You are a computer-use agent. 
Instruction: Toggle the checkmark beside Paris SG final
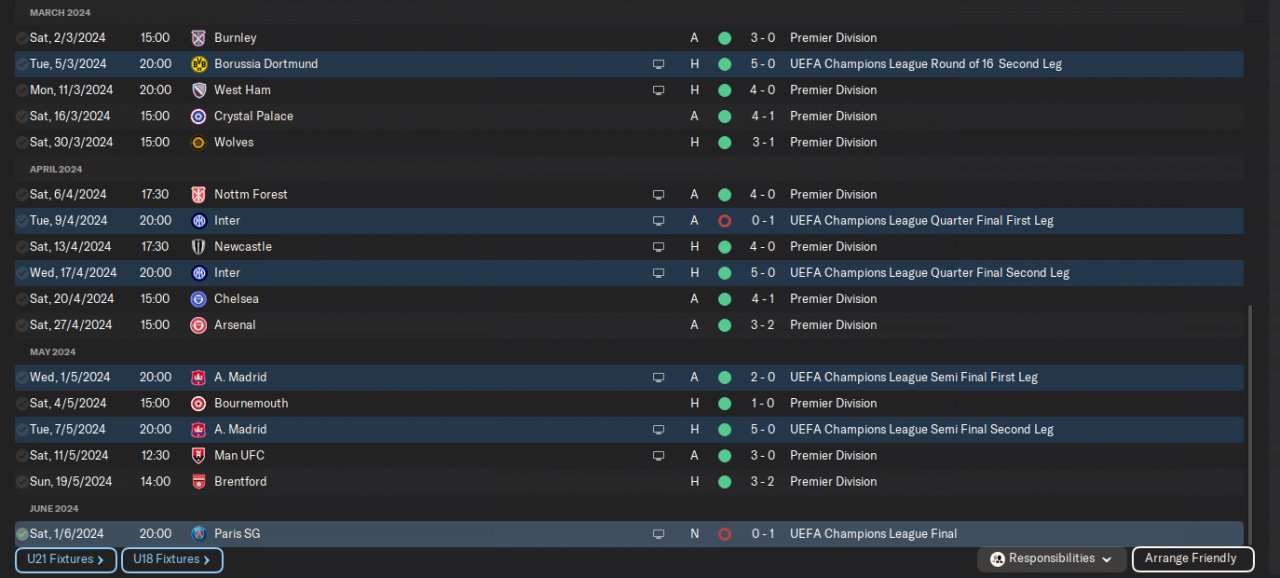(x=22, y=534)
